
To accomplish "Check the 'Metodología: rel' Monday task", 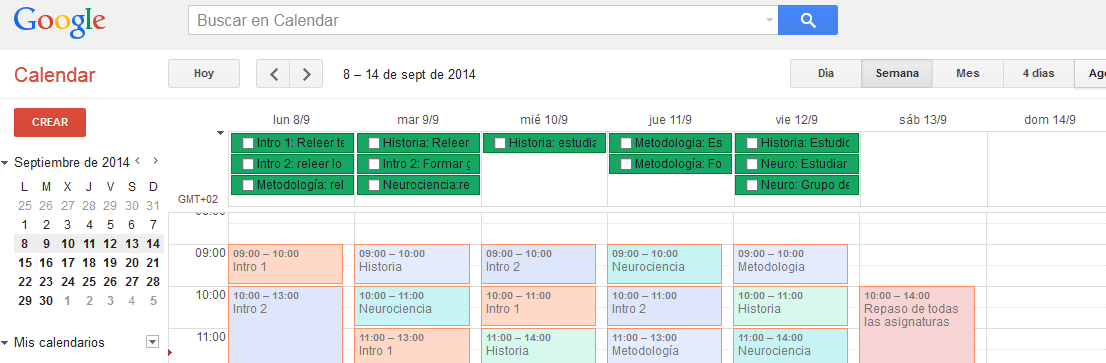I will (x=248, y=185).
